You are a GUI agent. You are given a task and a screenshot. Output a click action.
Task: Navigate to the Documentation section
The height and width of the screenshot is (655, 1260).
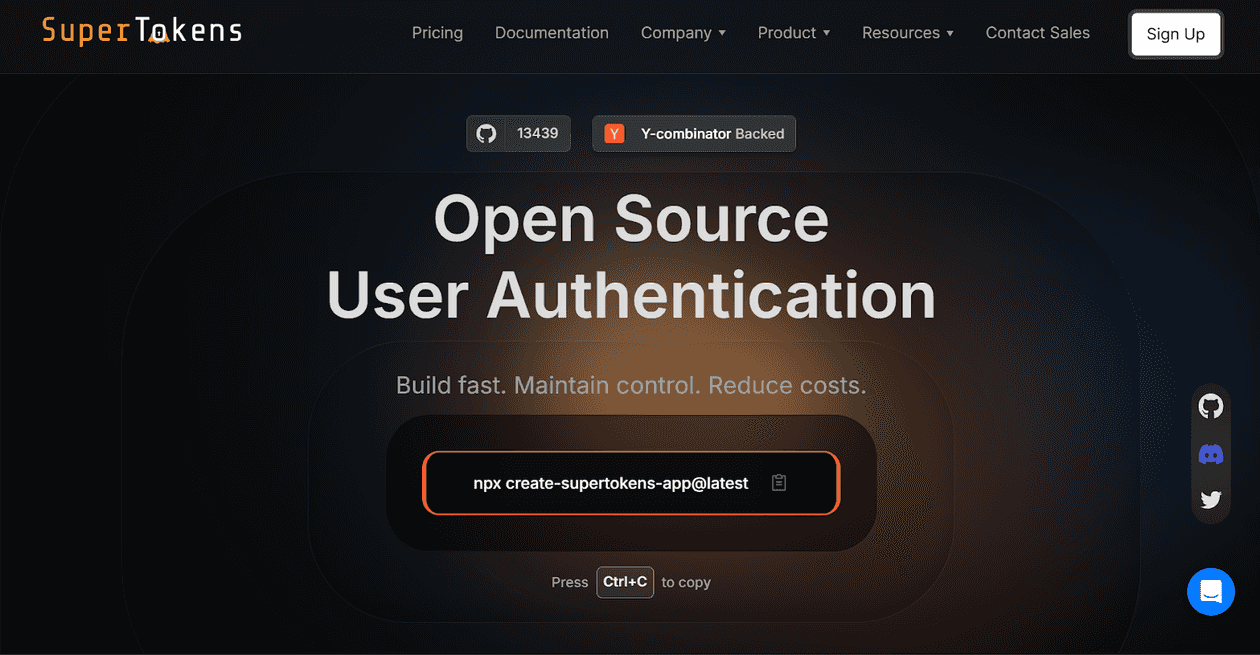552,32
